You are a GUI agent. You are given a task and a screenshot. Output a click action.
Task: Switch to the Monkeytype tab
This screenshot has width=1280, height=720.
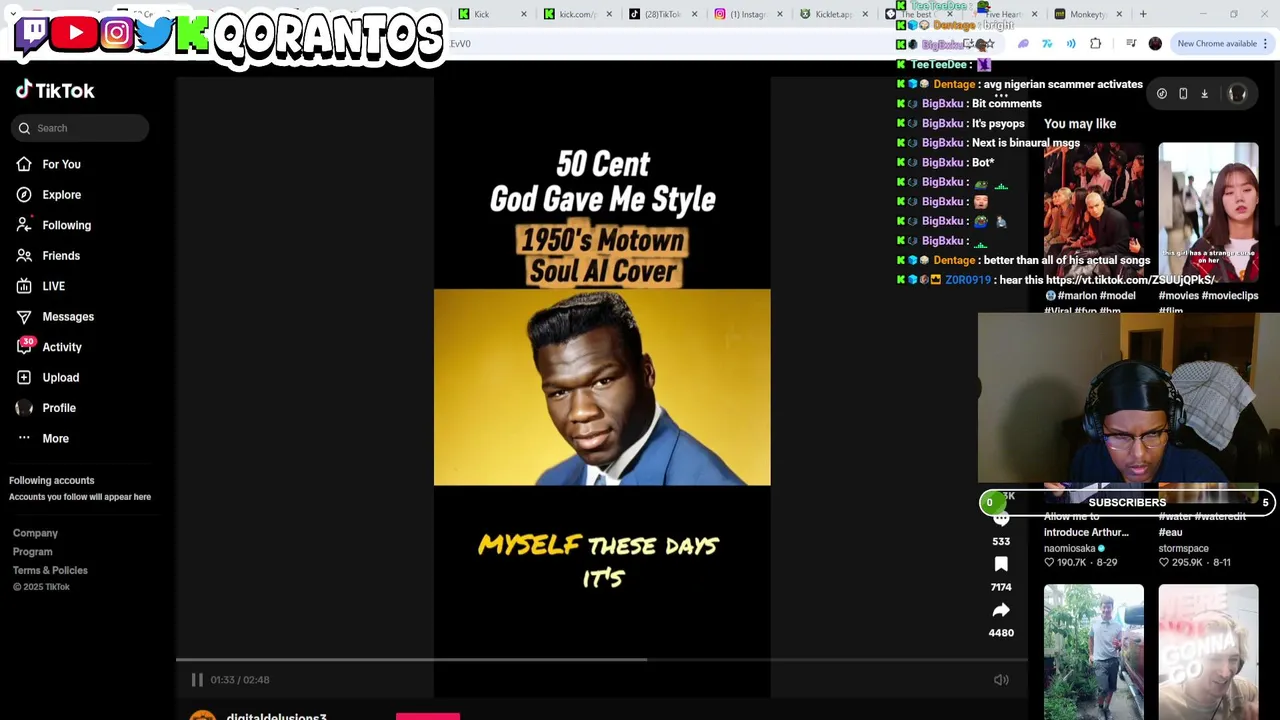pos(1090,14)
